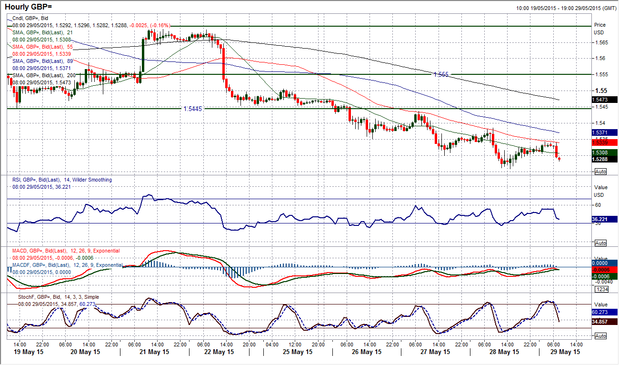Select the SMA 21 legend entry
Image resolution: width=619 pixels, height=365 pixels.
tap(40, 33)
